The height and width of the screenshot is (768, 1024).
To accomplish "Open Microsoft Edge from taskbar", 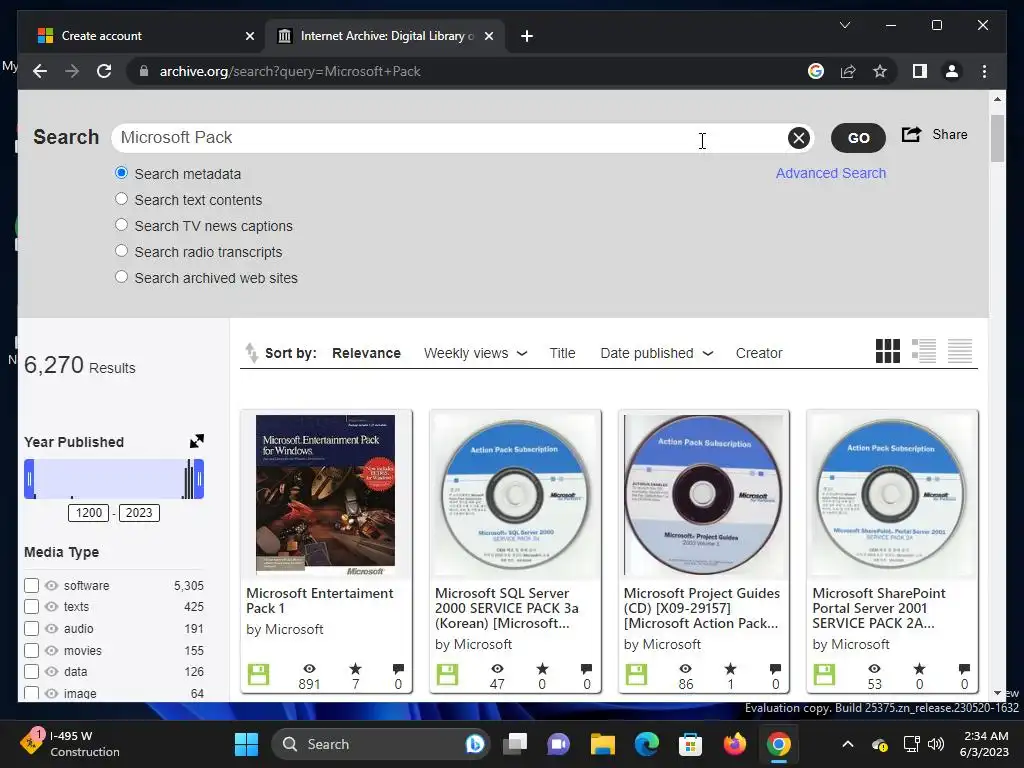I will [647, 744].
